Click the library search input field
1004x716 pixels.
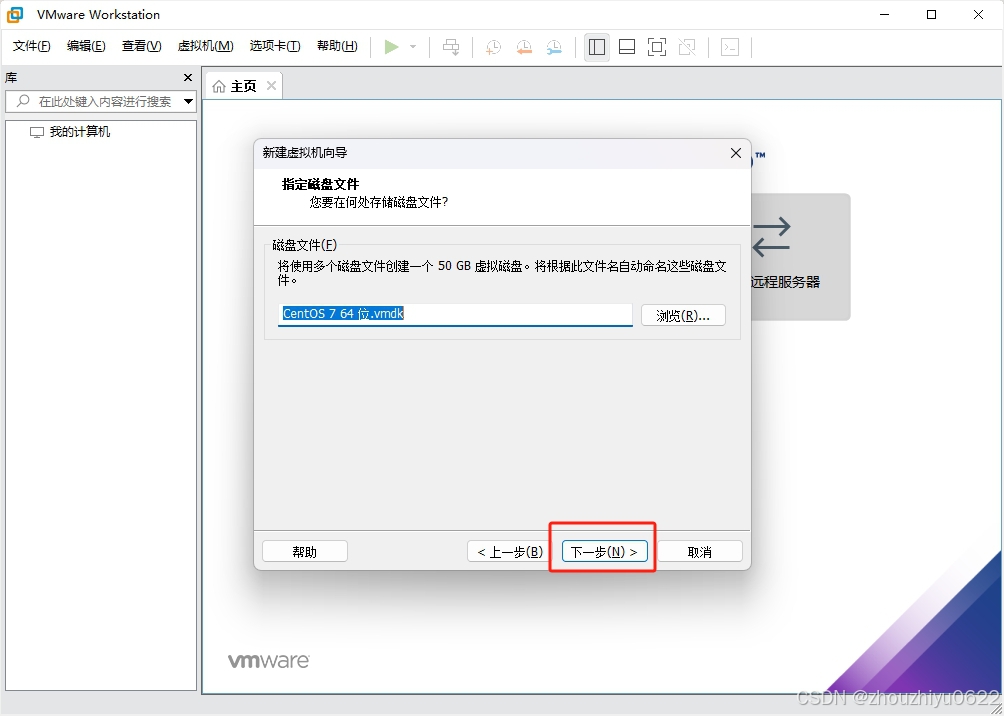[93, 101]
